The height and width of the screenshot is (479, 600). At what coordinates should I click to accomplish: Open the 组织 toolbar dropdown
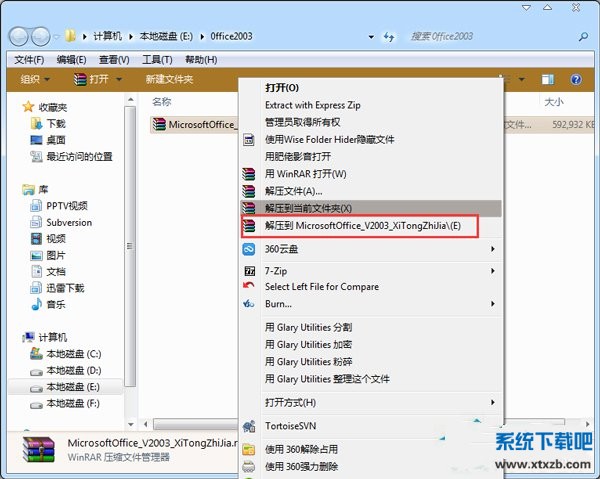click(x=35, y=79)
